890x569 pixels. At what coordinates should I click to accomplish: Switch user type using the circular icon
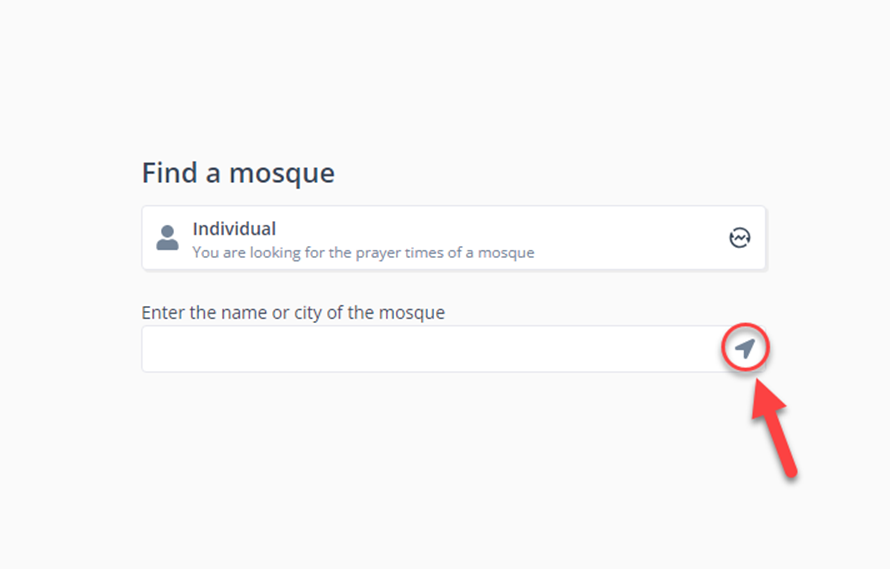pyautogui.click(x=739, y=238)
